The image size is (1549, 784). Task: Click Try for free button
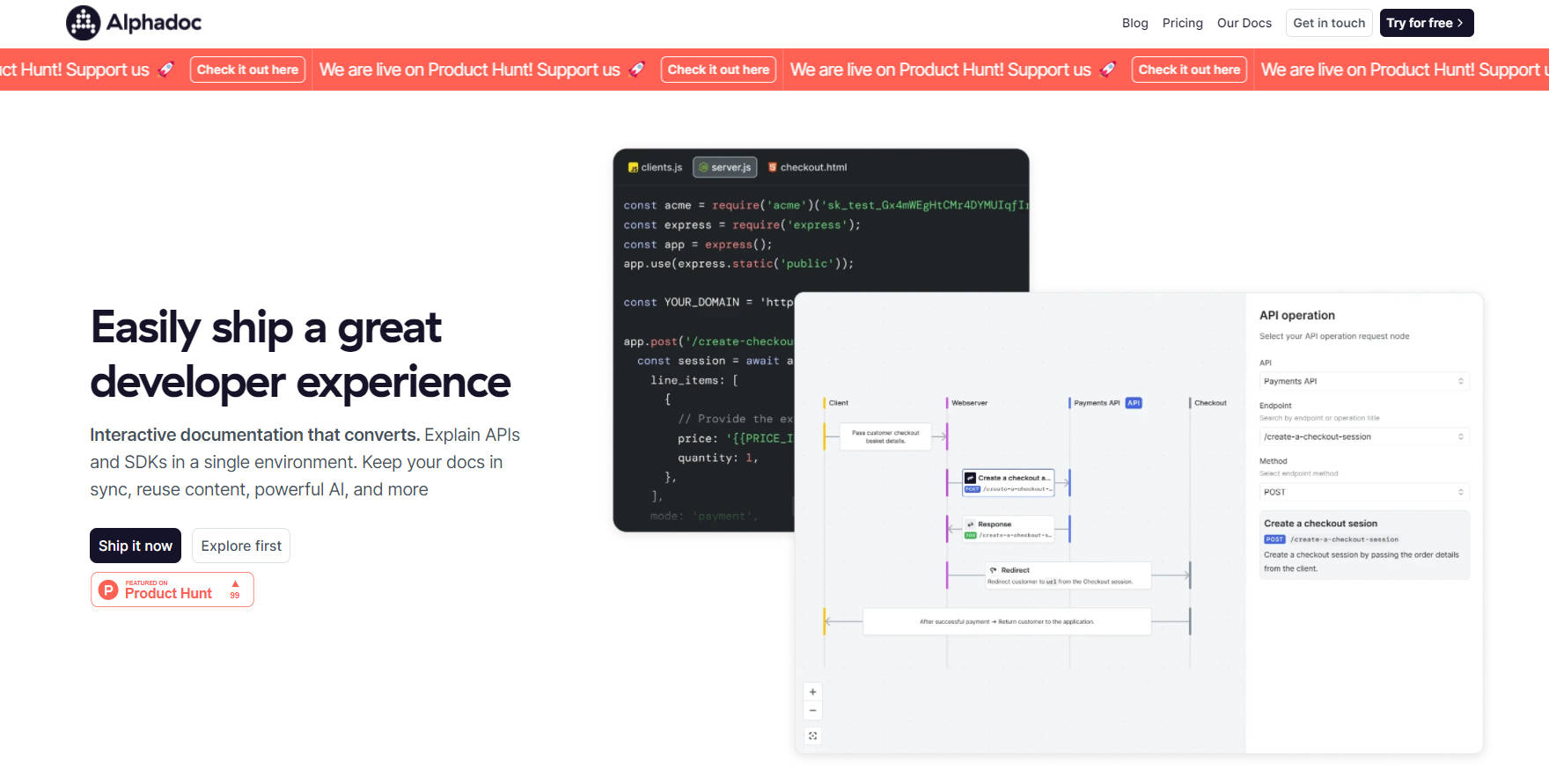tap(1426, 23)
